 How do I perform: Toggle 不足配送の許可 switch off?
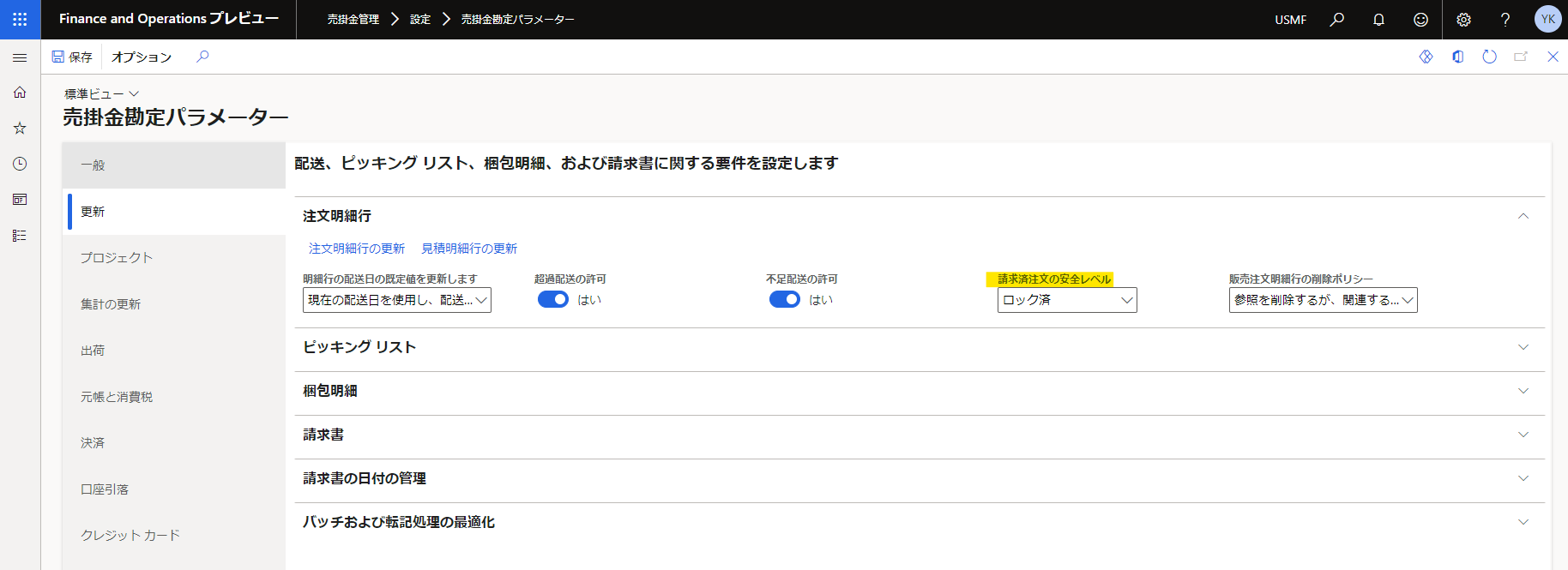pos(785,299)
